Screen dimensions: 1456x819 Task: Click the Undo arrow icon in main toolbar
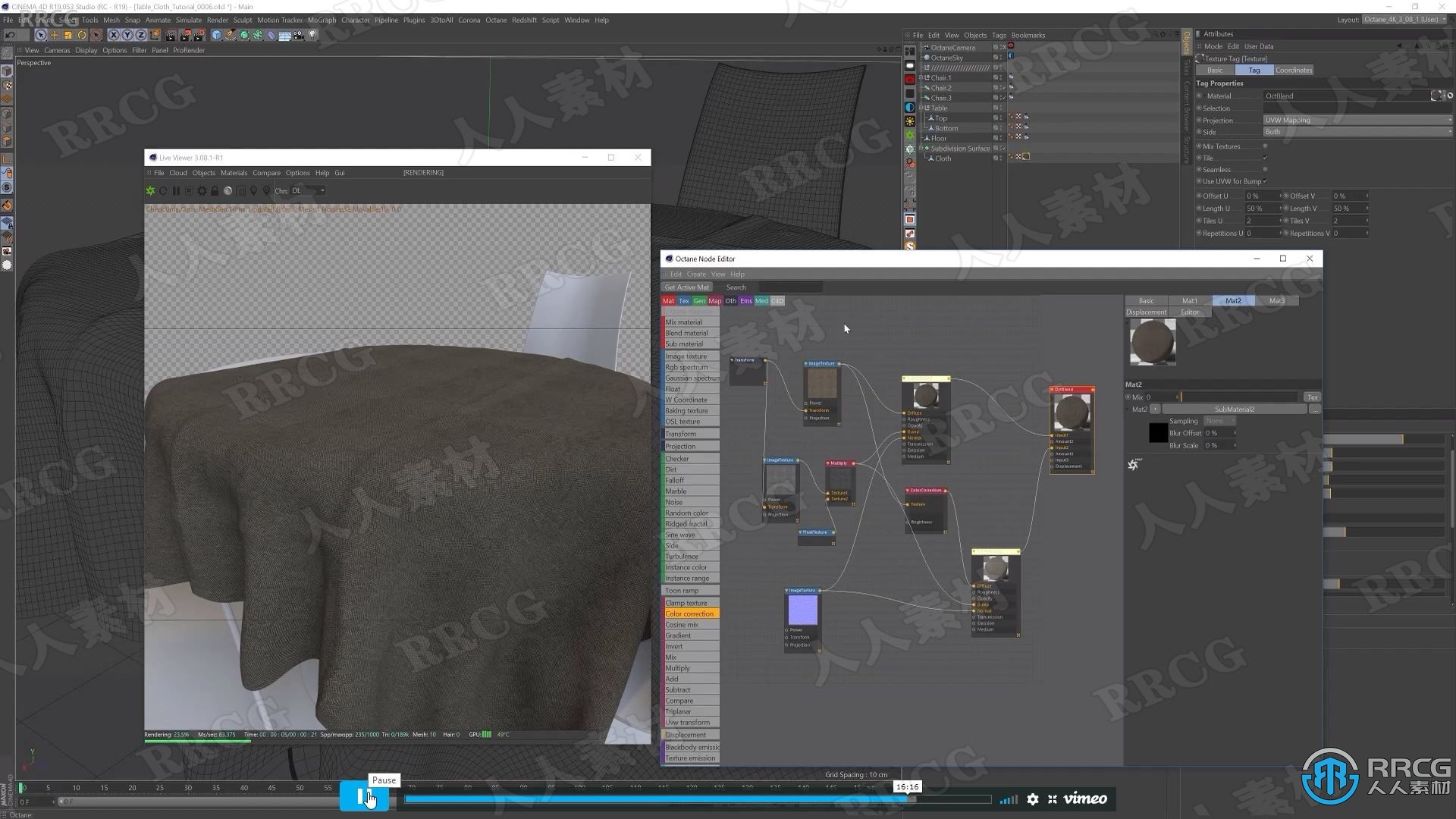(x=10, y=35)
